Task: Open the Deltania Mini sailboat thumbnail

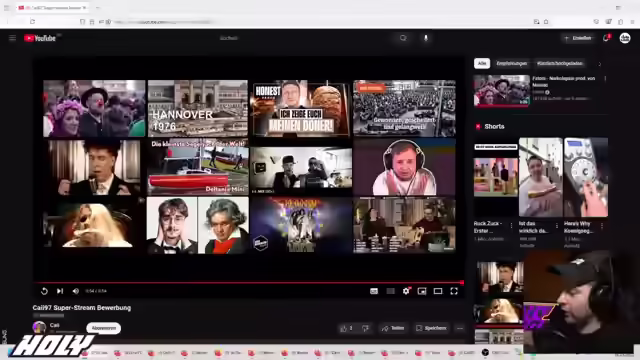Action: point(198,167)
